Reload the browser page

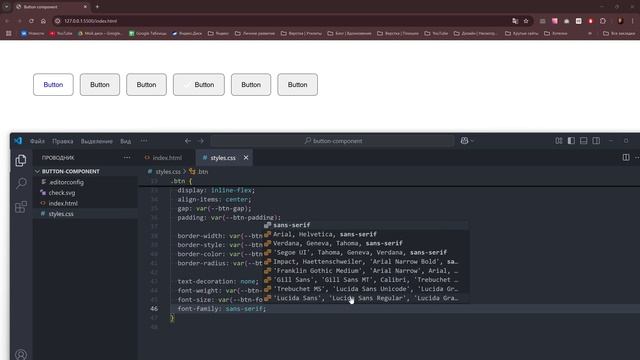31,21
